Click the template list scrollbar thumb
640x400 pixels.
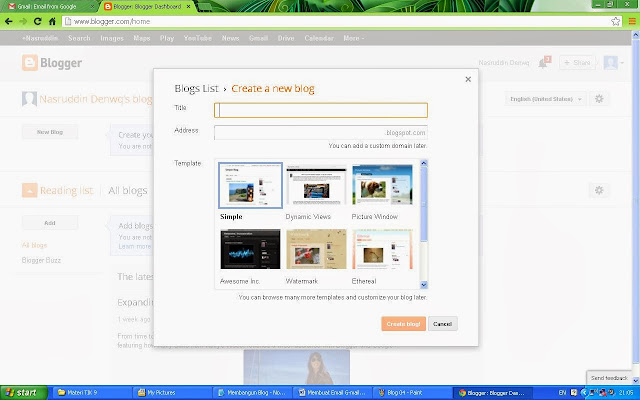424,204
